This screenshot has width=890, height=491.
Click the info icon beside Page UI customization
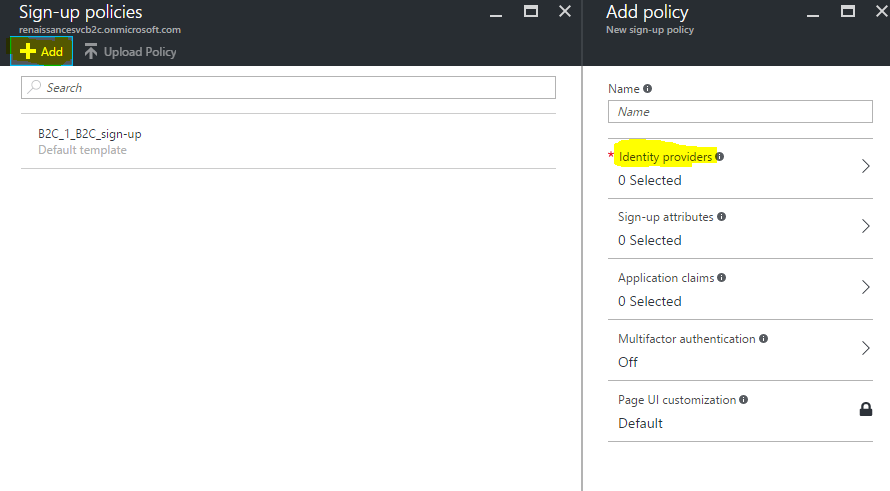click(x=744, y=400)
